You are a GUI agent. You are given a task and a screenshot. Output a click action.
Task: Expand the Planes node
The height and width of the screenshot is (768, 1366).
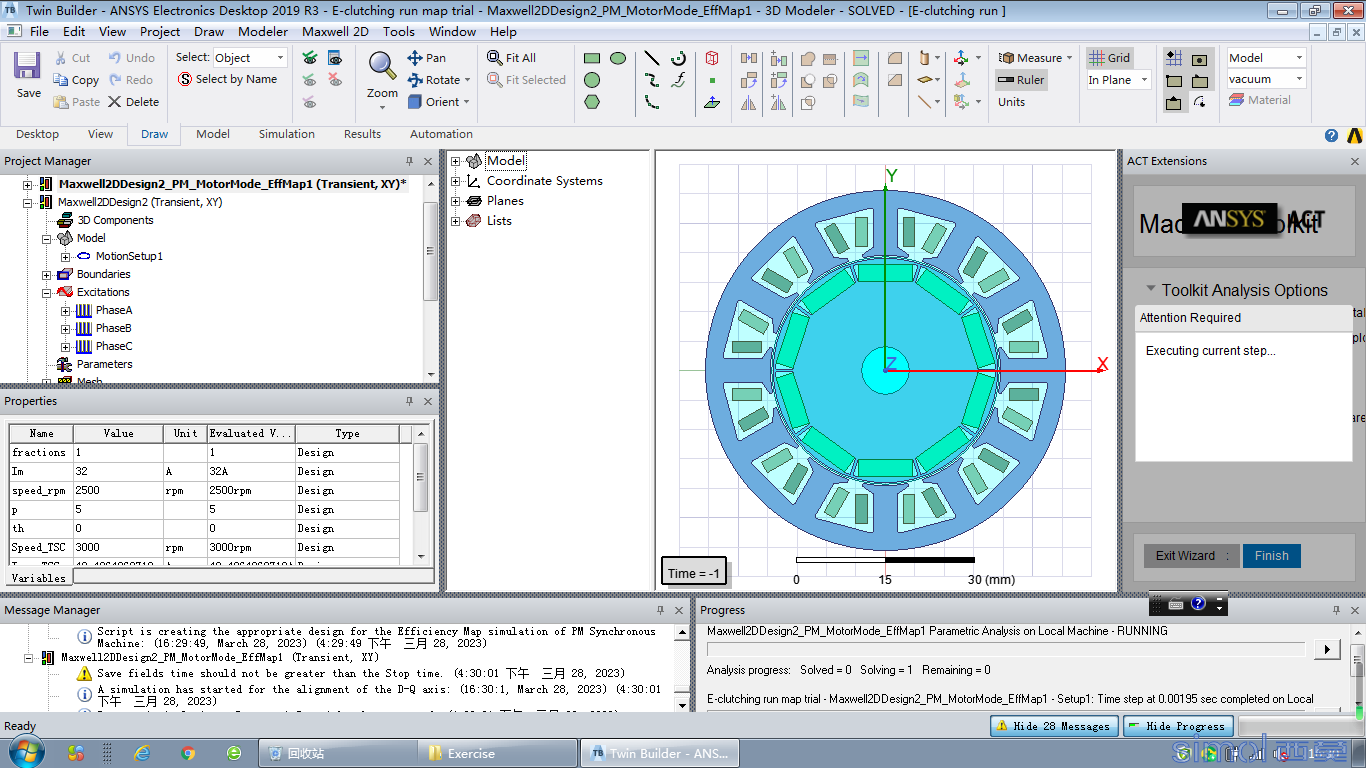456,201
